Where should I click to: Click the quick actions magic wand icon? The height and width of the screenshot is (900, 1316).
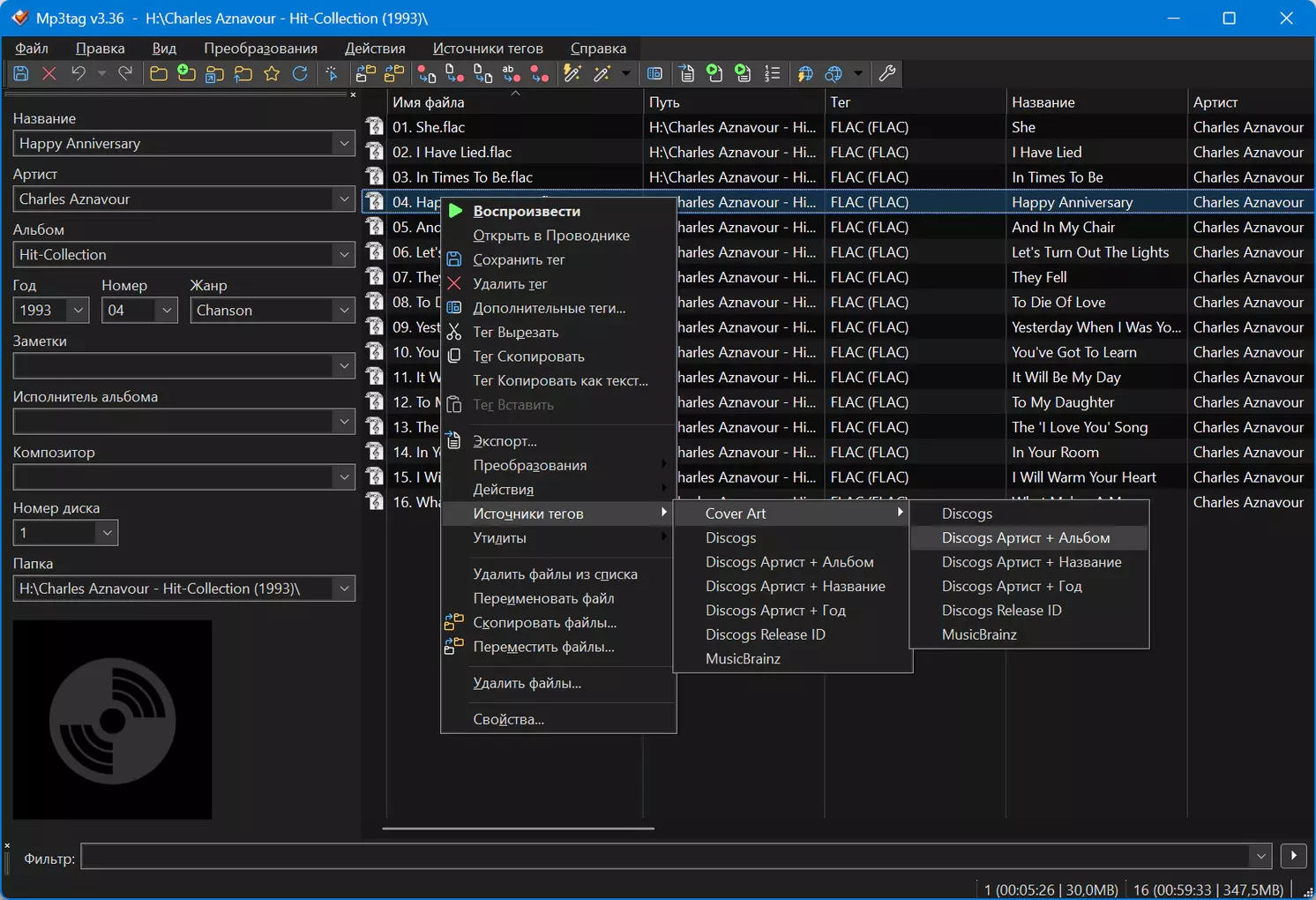point(602,74)
